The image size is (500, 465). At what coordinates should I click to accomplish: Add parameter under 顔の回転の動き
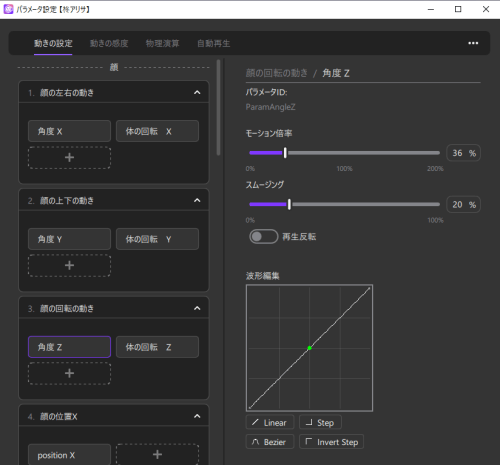point(69,373)
